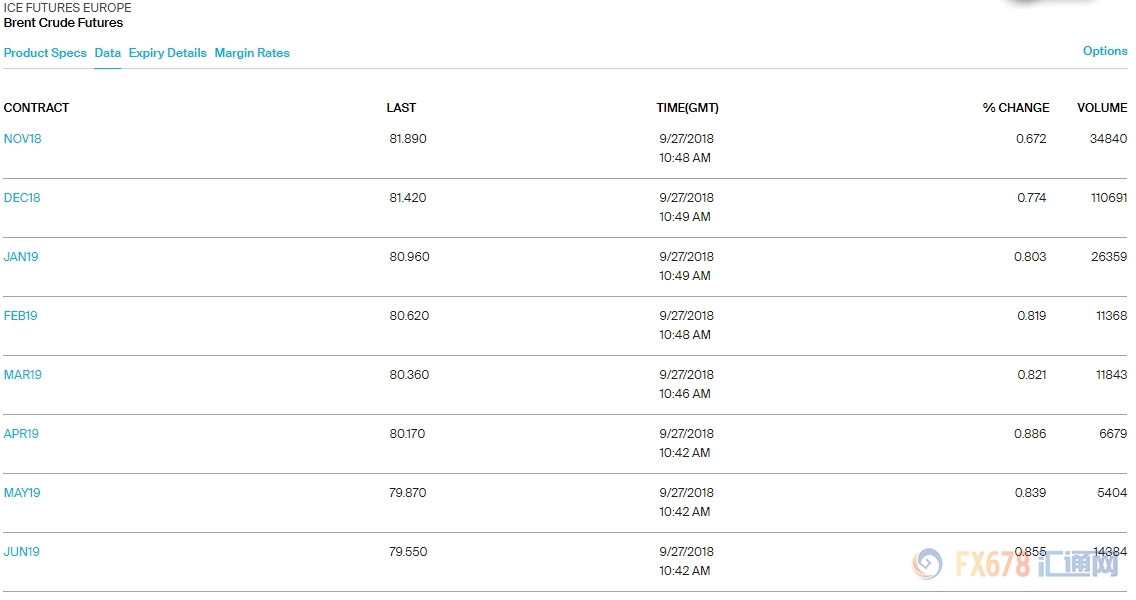Switch to Expiry Details tab

click(x=167, y=53)
